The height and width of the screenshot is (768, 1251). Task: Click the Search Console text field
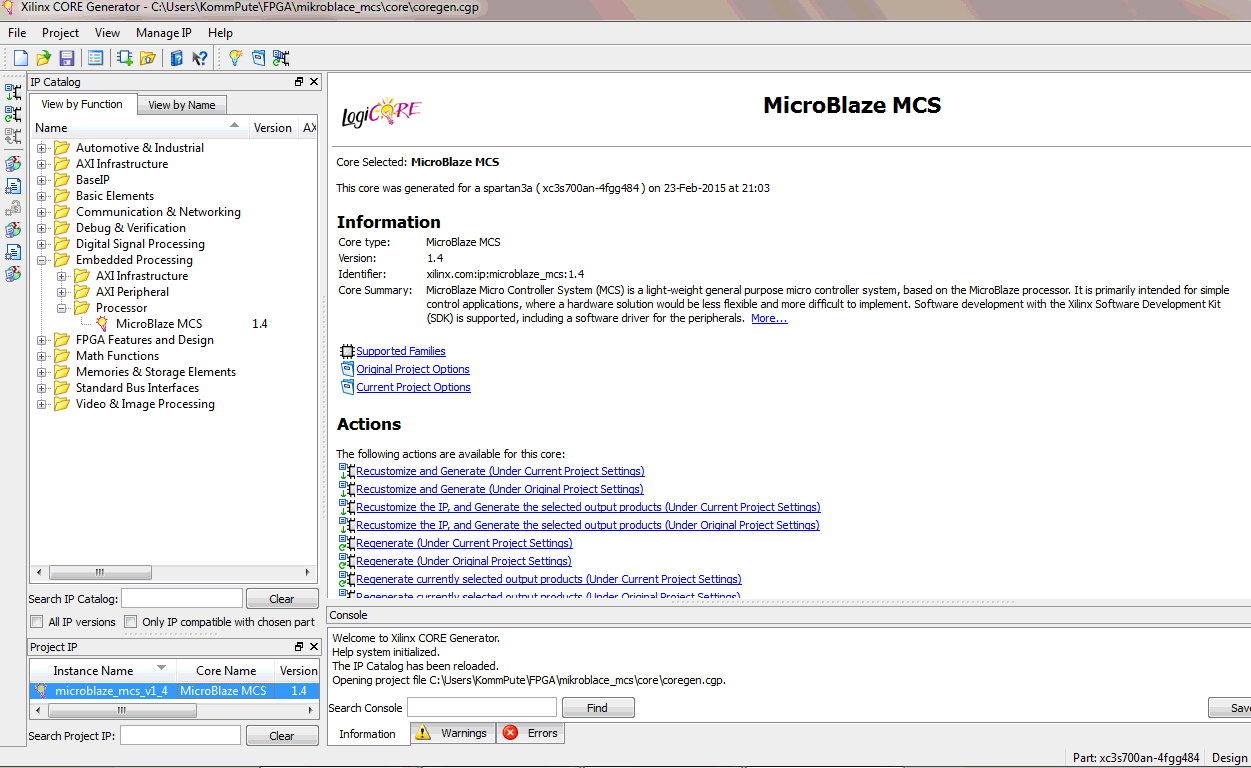(x=481, y=708)
